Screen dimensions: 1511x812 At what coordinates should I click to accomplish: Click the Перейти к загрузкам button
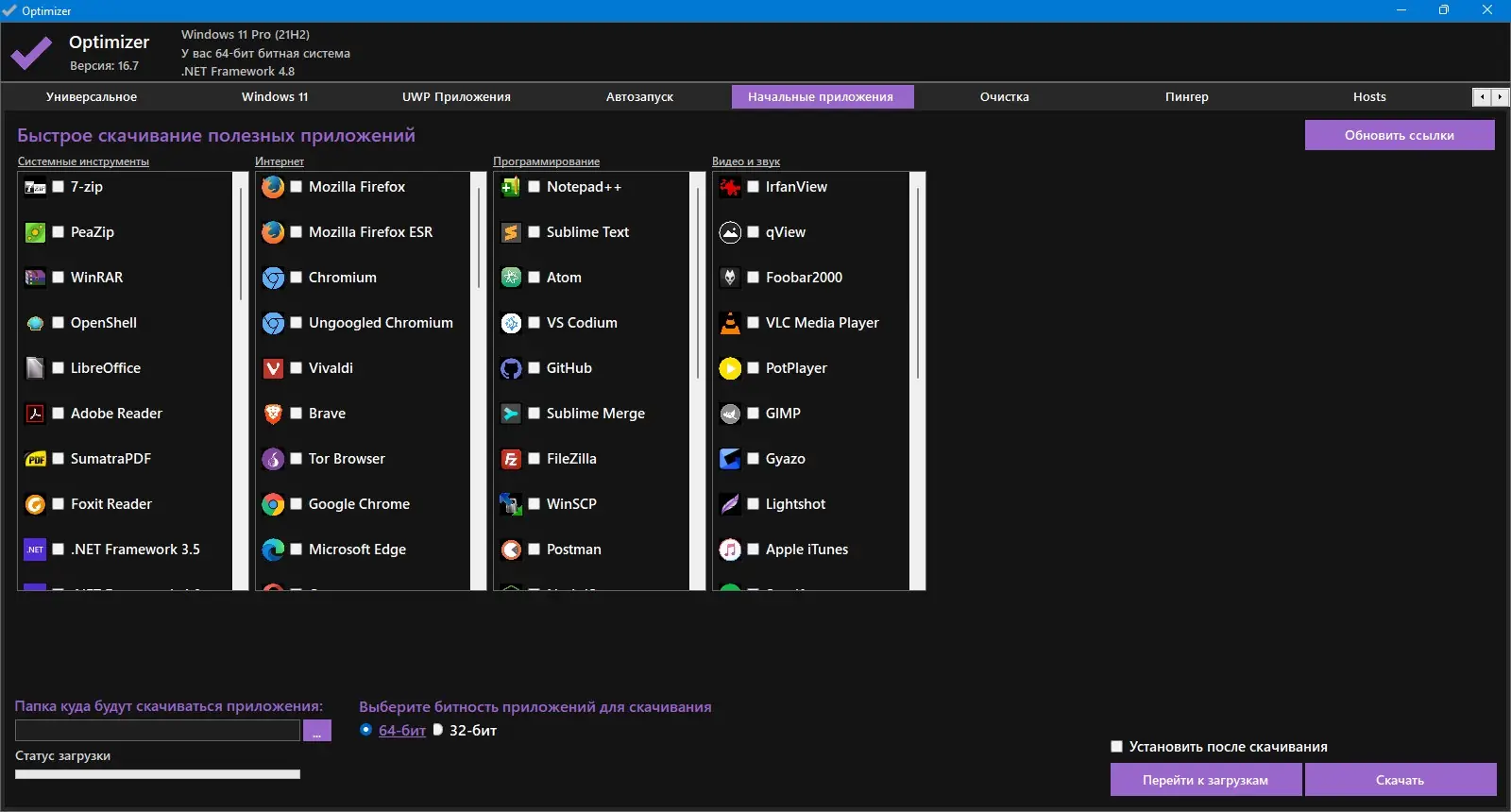[x=1206, y=780]
